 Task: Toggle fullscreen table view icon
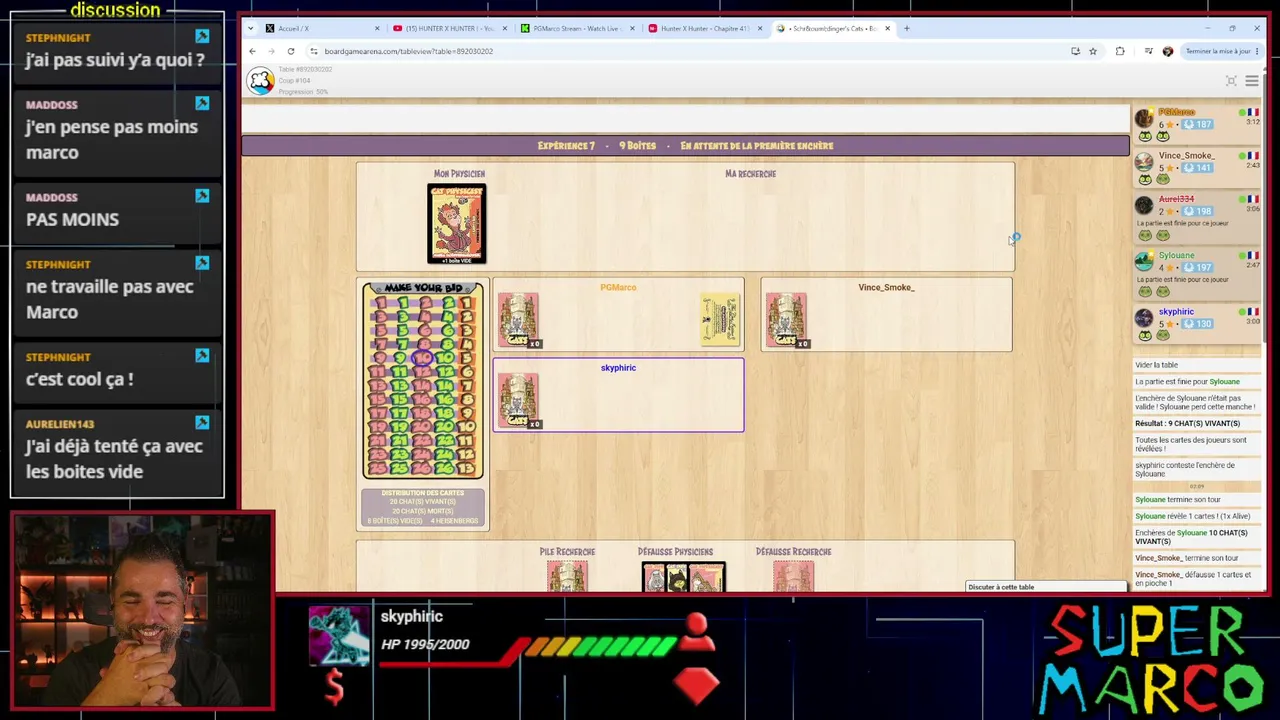point(1231,81)
